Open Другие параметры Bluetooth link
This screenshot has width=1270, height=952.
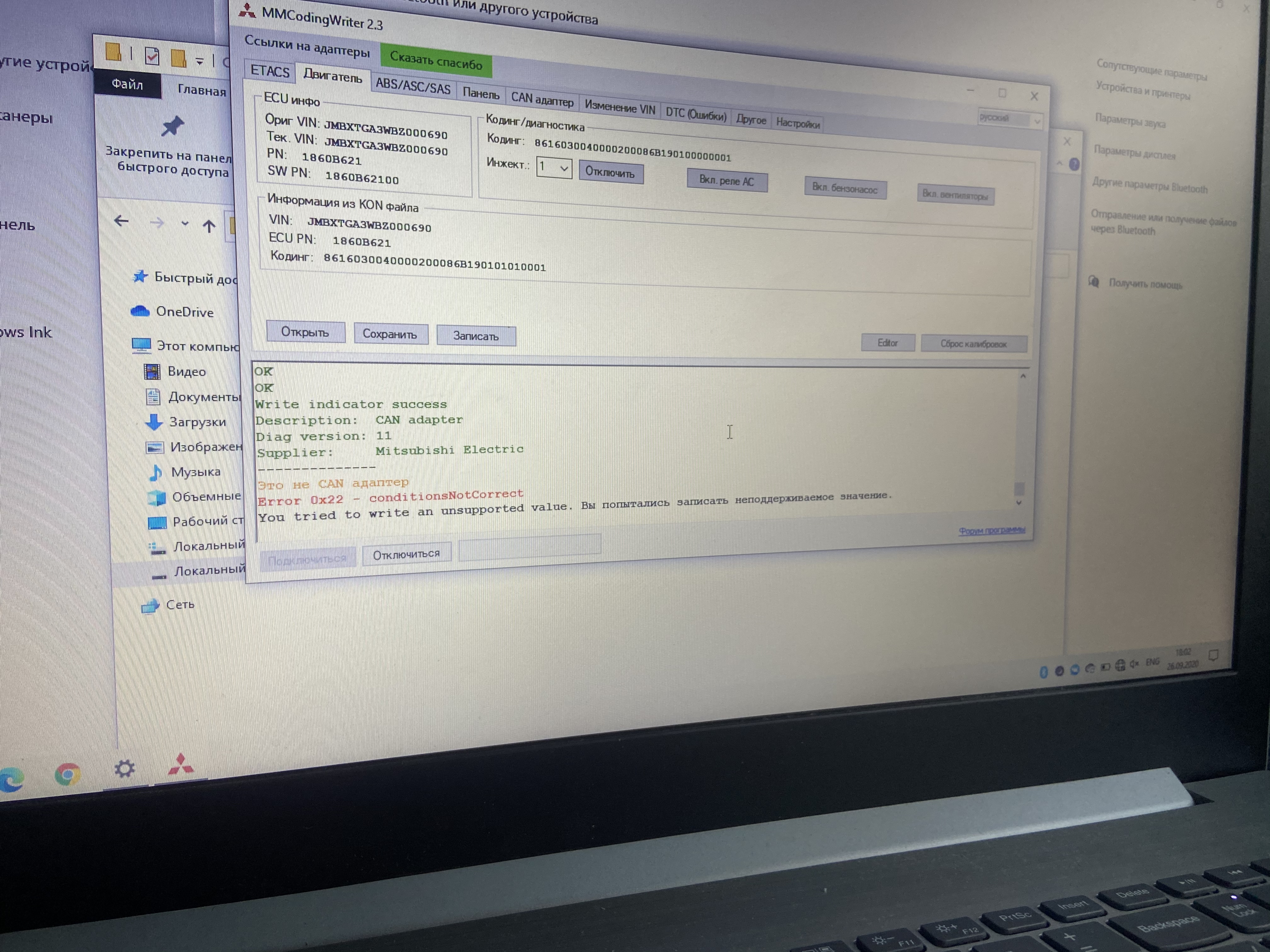tap(1149, 185)
